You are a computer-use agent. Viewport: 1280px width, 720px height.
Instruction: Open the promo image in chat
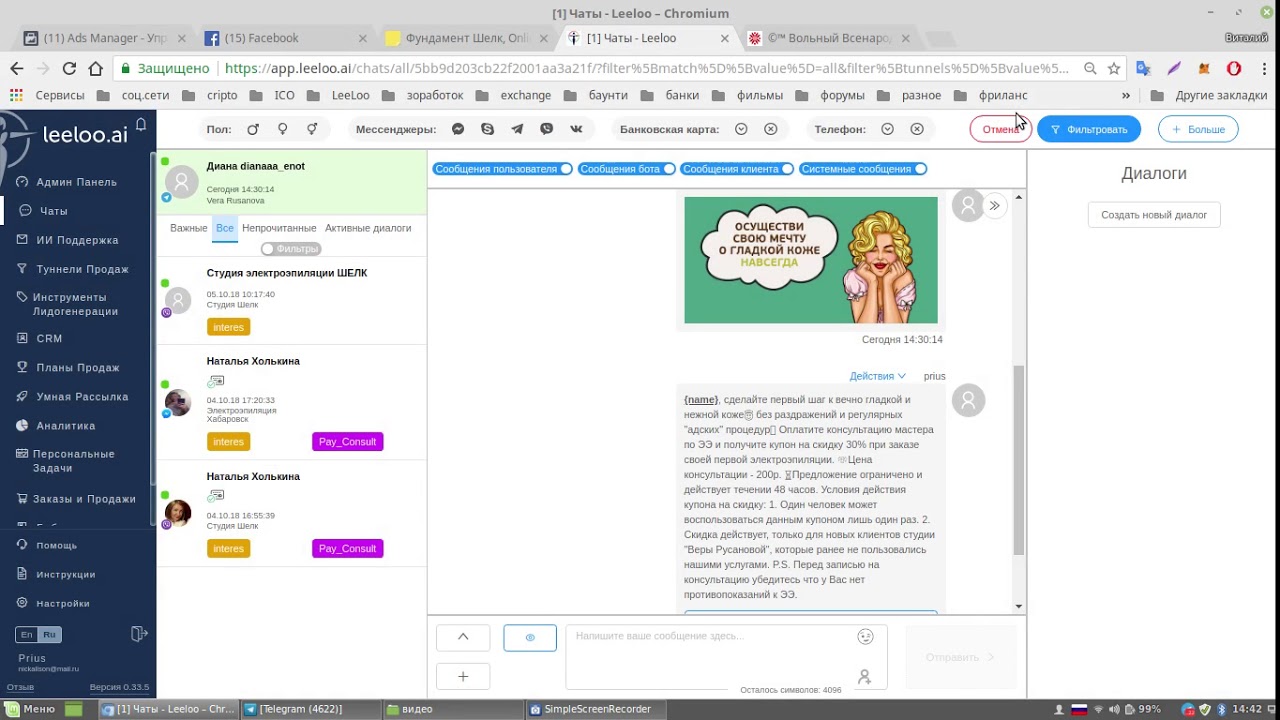[811, 260]
